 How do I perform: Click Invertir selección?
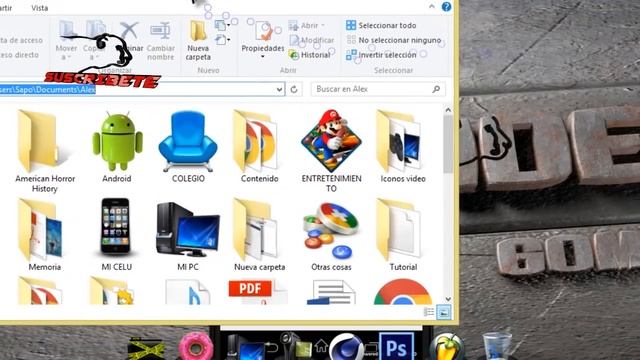pyautogui.click(x=381, y=55)
